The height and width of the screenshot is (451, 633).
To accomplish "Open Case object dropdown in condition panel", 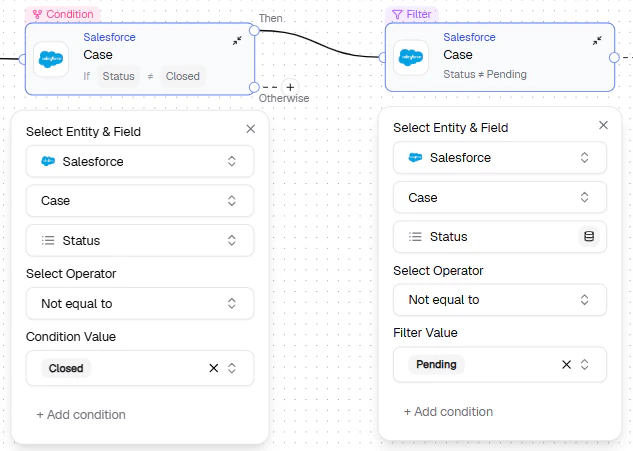I will pyautogui.click(x=139, y=201).
